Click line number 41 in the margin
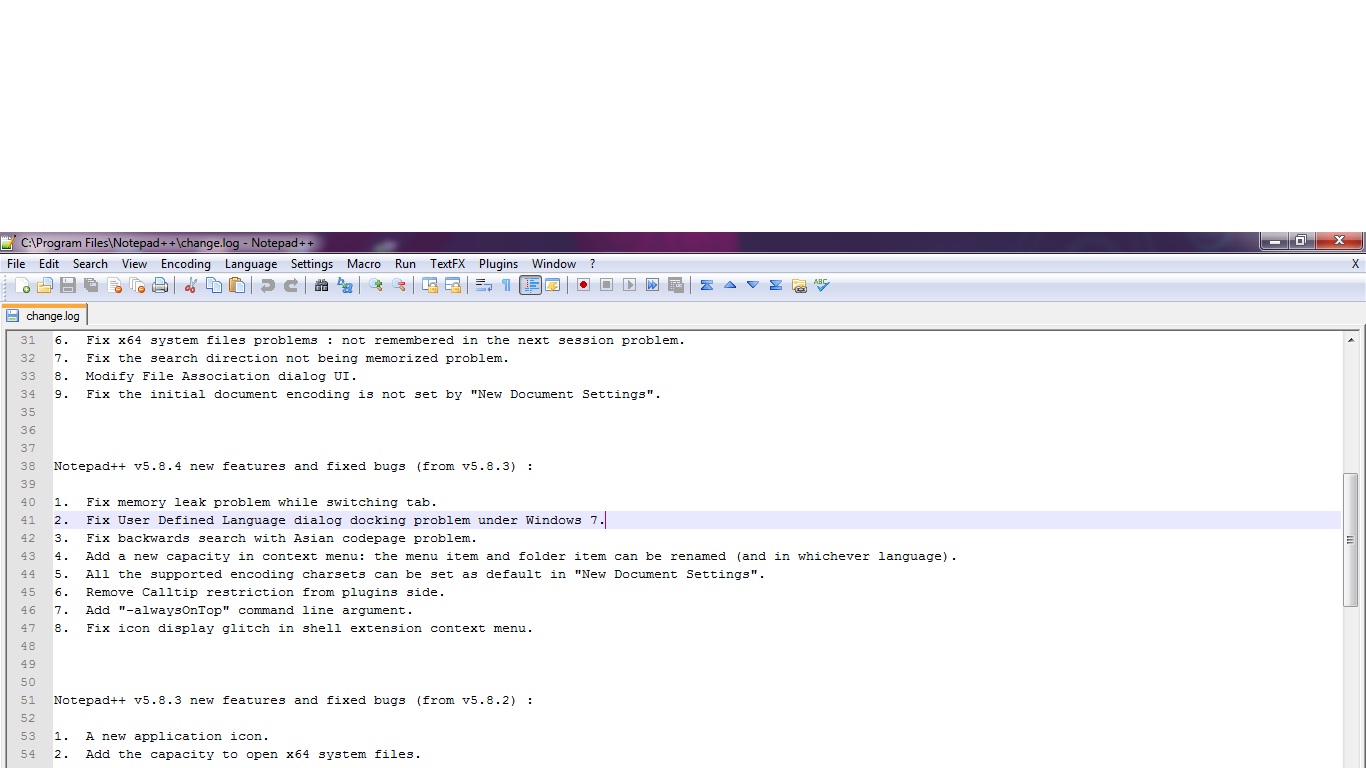This screenshot has width=1366, height=768. (28, 520)
